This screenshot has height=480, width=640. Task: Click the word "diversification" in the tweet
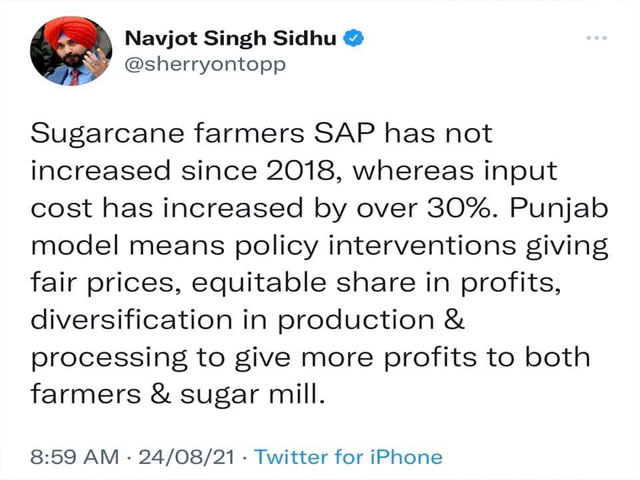pyautogui.click(x=131, y=320)
